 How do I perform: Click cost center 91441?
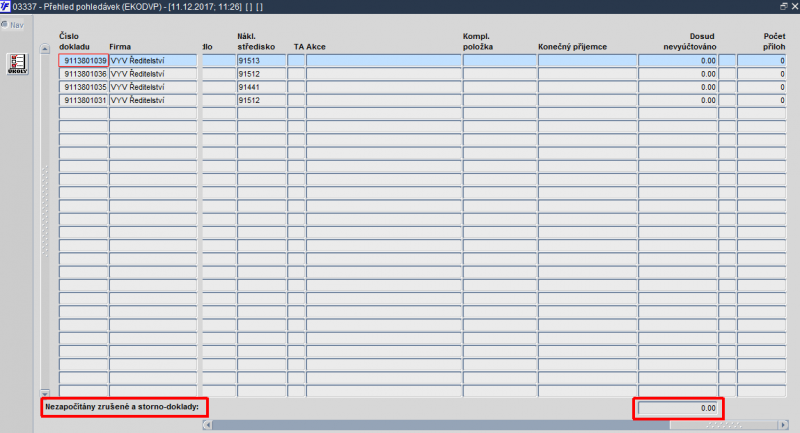click(x=261, y=87)
